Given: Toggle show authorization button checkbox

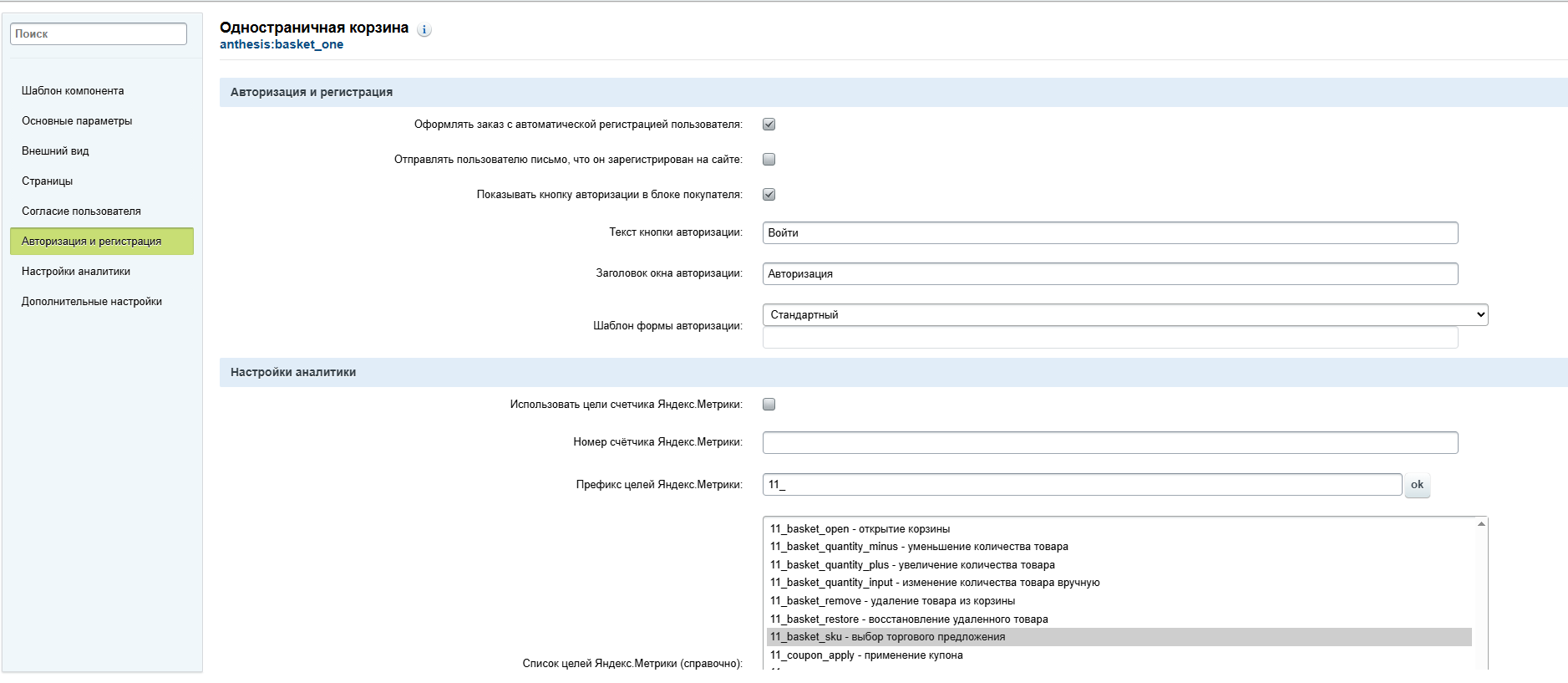Looking at the screenshot, I should tap(769, 195).
